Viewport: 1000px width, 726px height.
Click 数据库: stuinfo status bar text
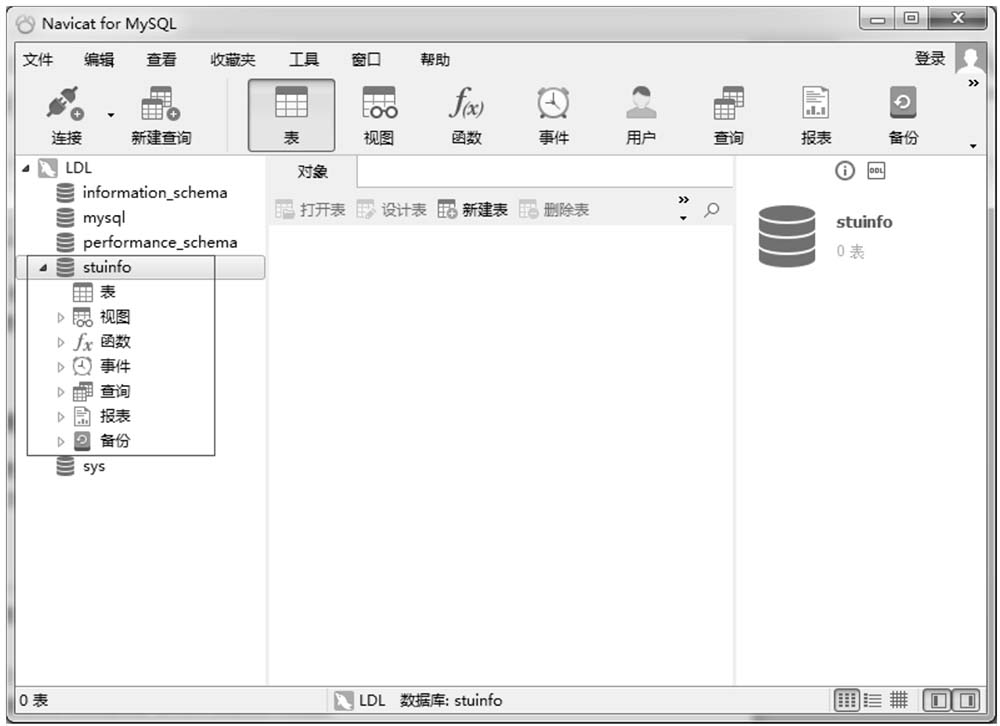click(451, 700)
